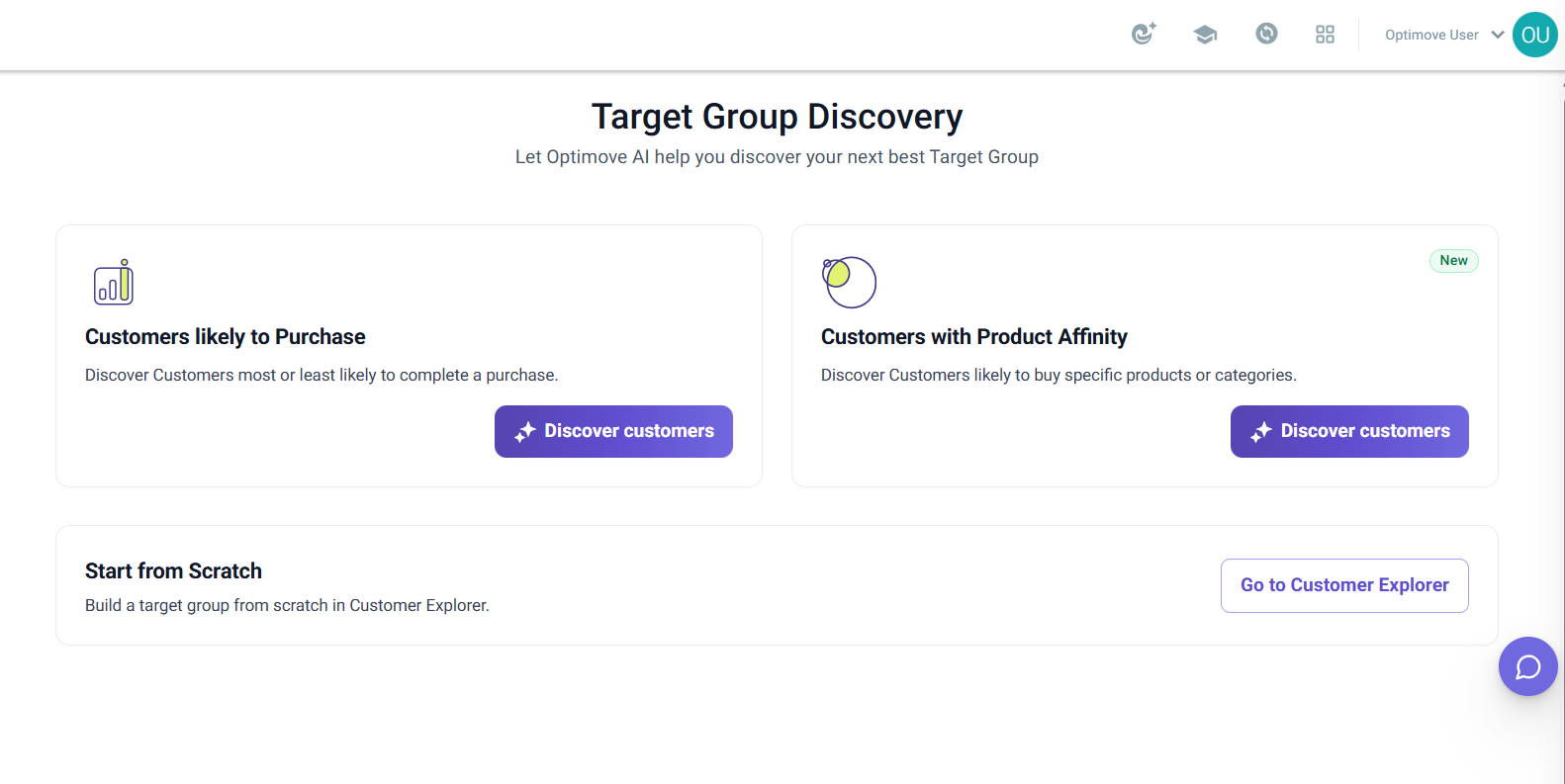Open the apps grid icon

[1326, 35]
